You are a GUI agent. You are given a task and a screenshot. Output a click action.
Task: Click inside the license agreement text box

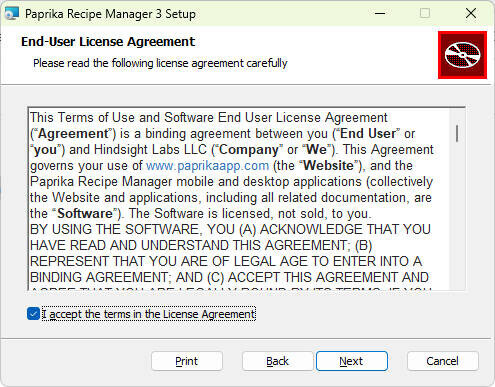[239, 199]
